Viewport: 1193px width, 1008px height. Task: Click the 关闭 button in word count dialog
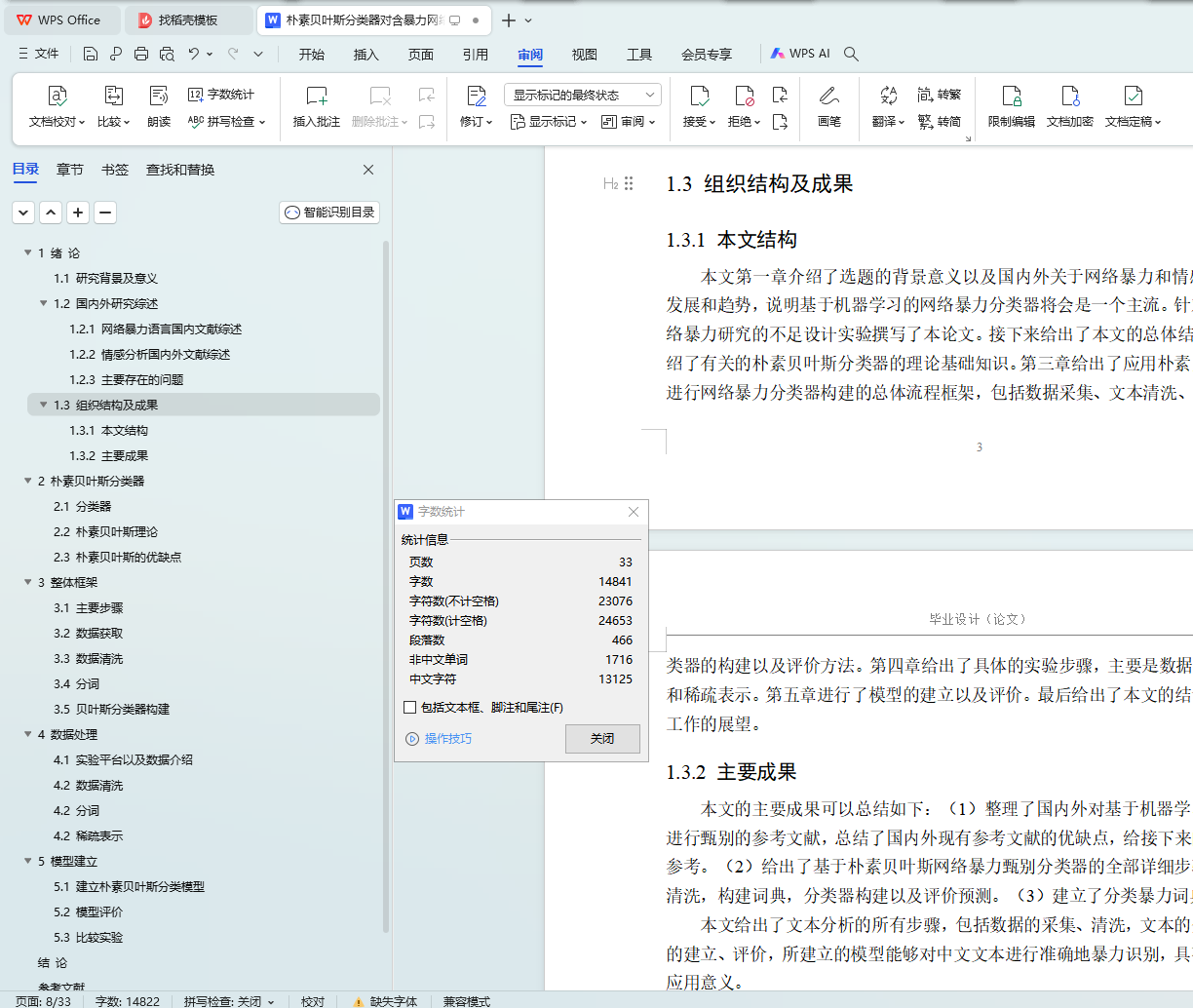coord(602,739)
